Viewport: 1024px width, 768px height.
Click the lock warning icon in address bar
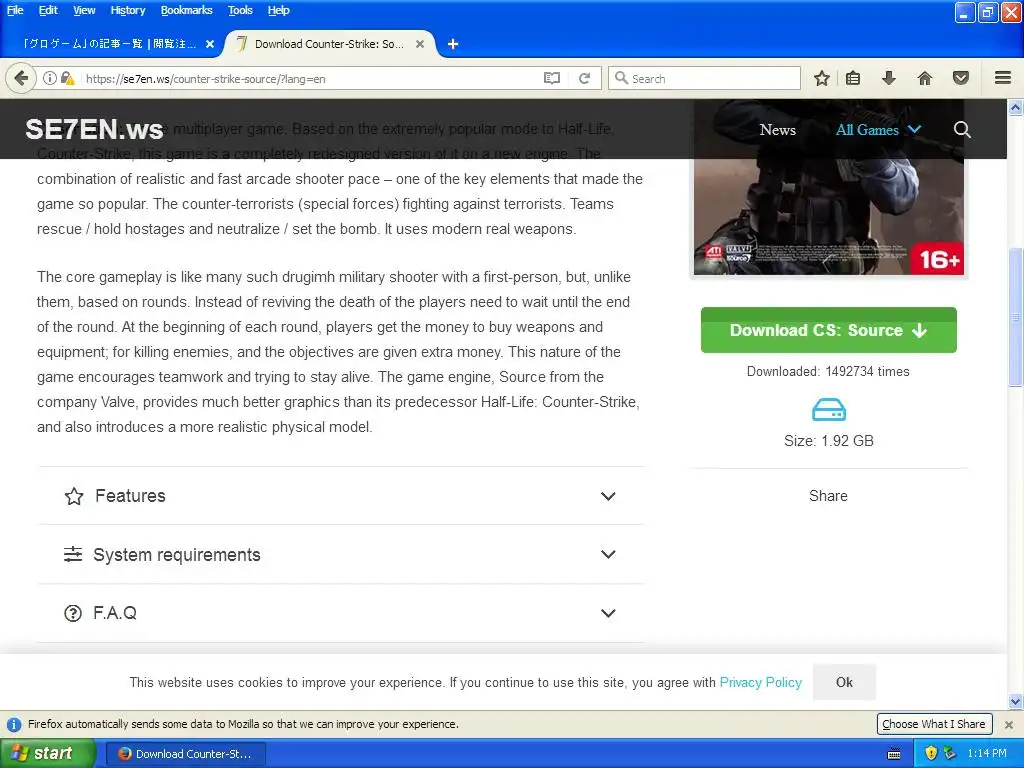tap(67, 78)
